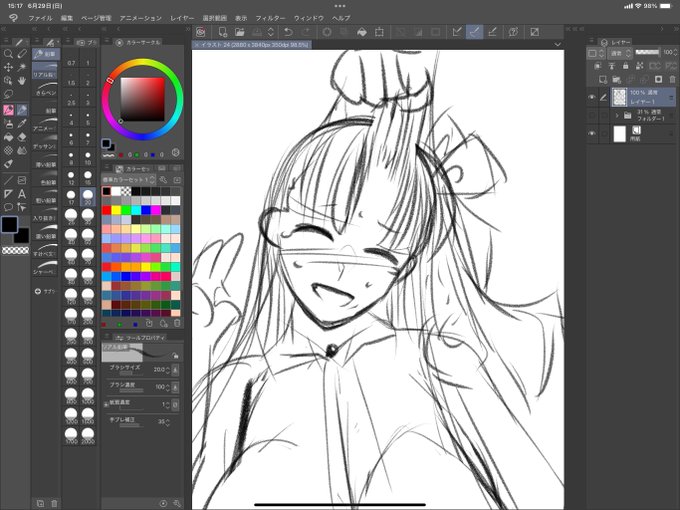This screenshot has height=510, width=680.
Task: Select the Figure straight line tool
Action: pyautogui.click(x=8, y=180)
